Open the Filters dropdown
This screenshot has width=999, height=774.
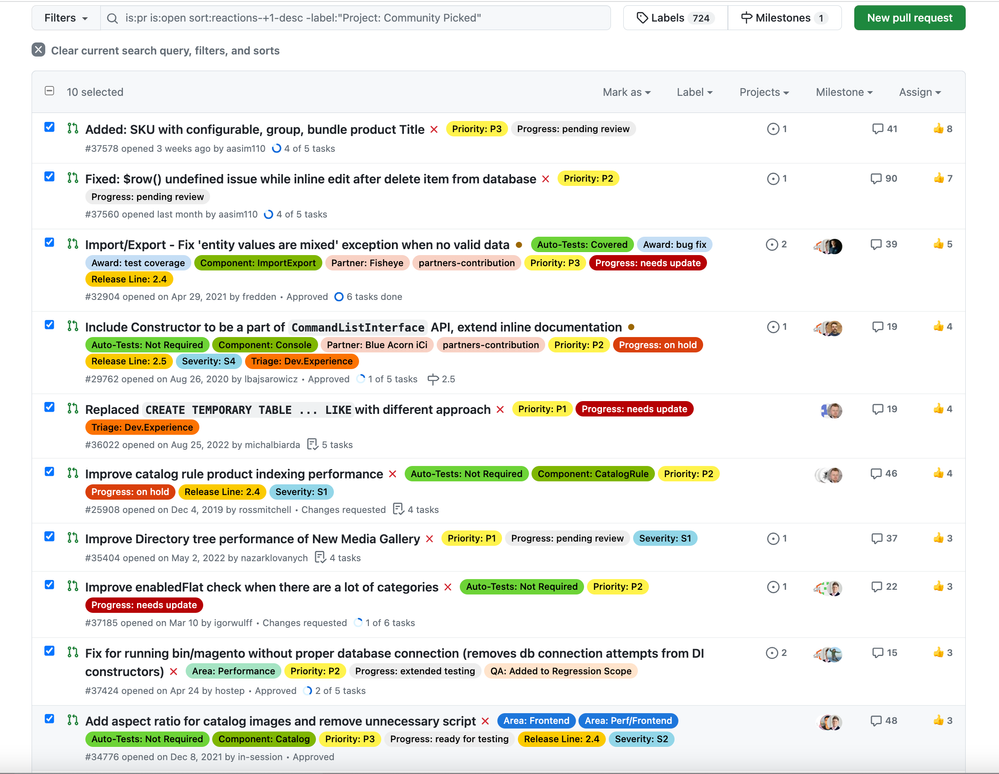coord(66,18)
